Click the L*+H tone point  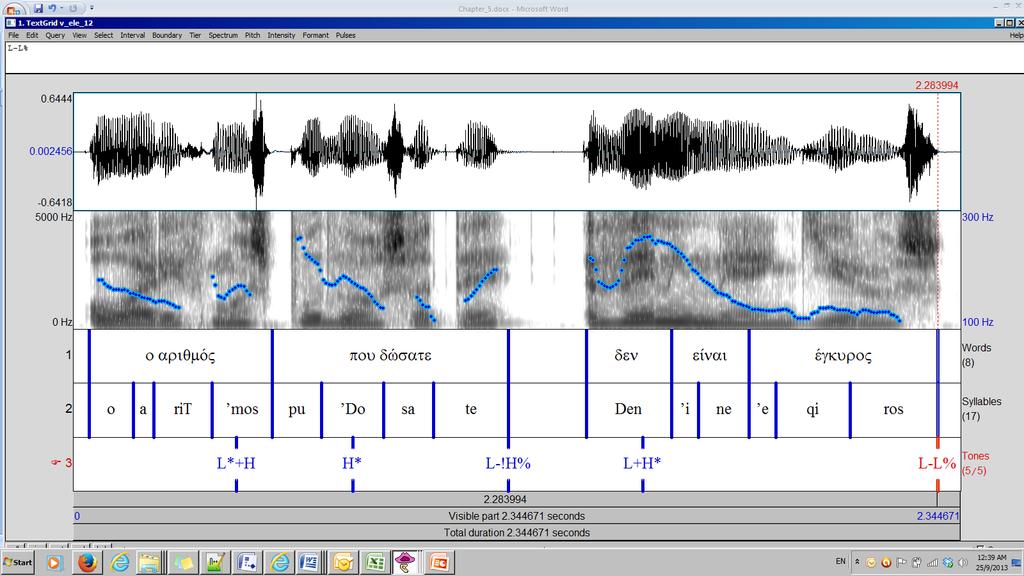pyautogui.click(x=236, y=464)
